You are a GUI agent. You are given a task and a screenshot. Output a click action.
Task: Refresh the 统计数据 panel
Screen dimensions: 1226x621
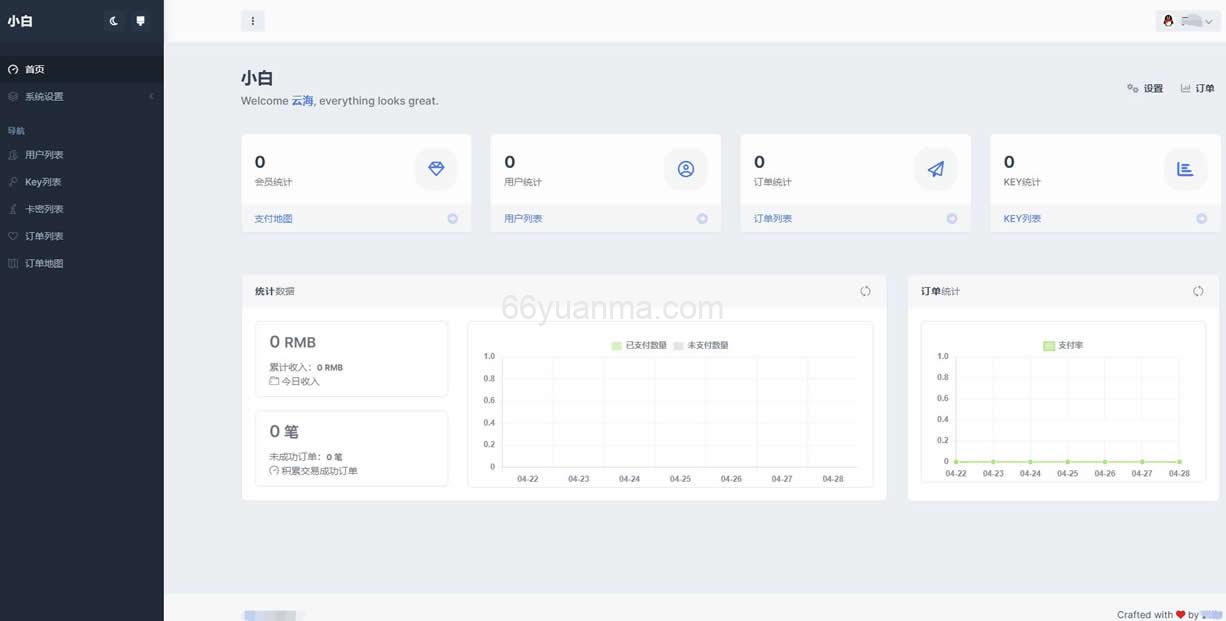point(865,291)
